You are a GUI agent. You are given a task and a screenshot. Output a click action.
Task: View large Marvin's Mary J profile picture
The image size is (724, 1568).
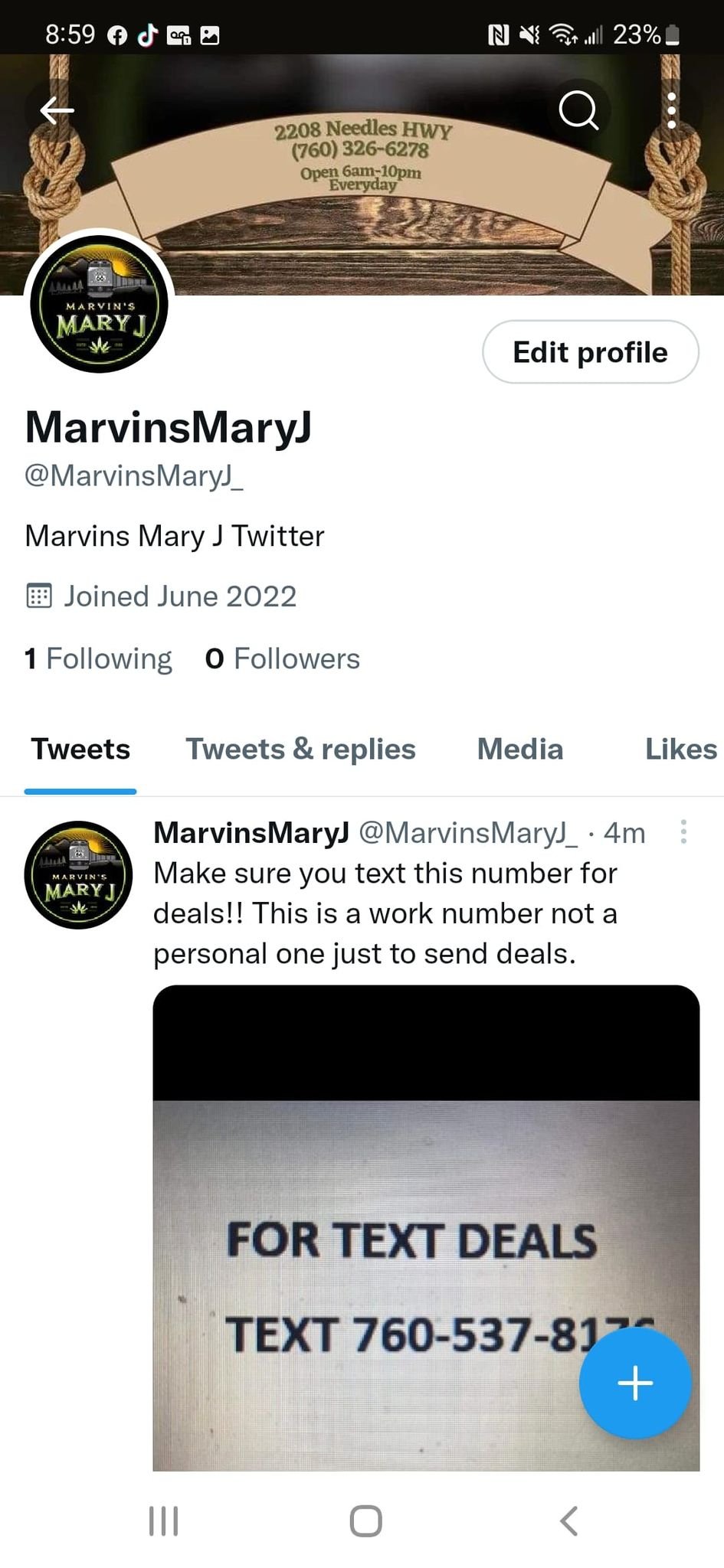point(100,304)
